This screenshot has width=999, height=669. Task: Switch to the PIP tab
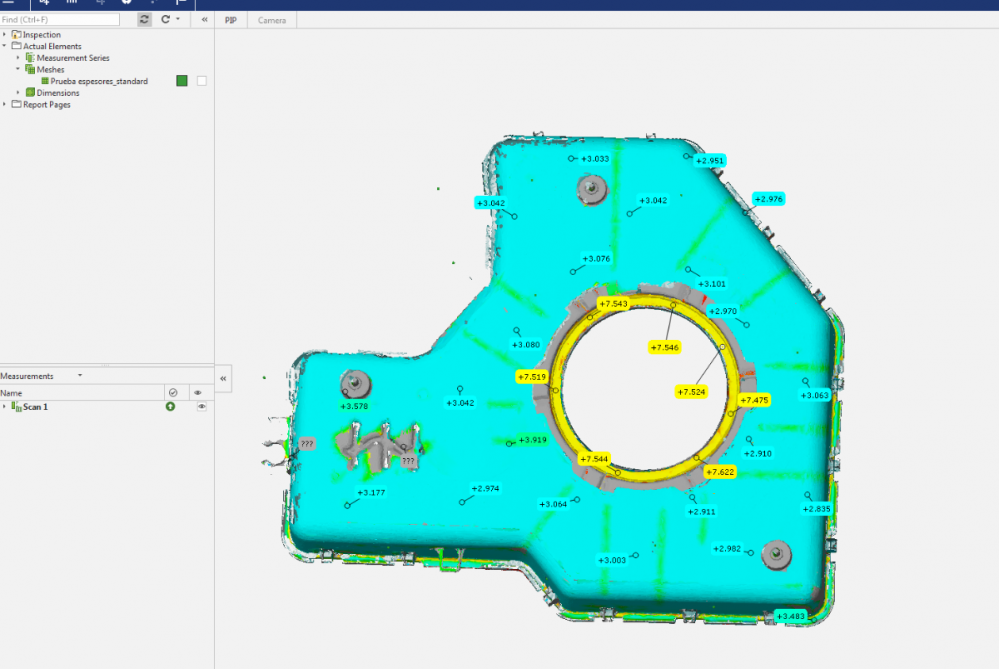[x=231, y=20]
